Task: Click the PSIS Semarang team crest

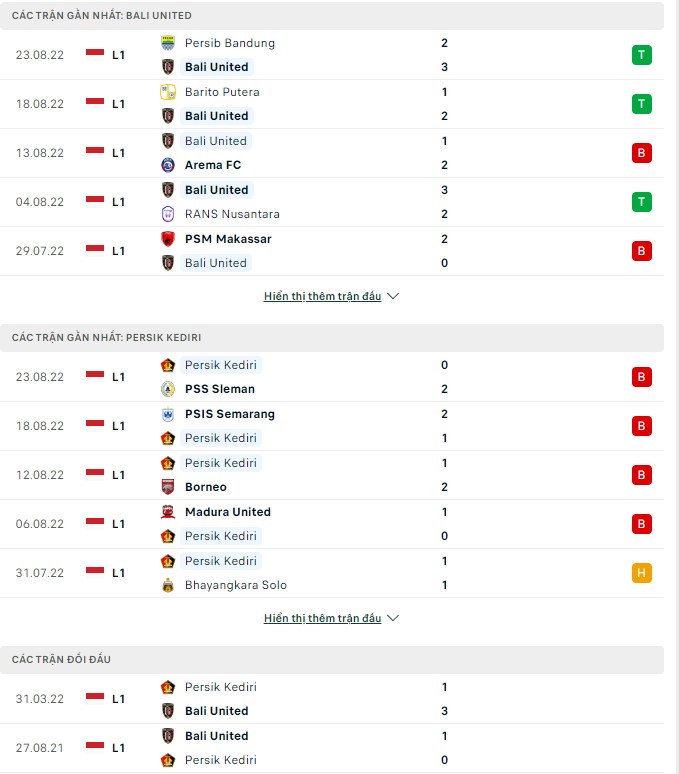Action: coord(168,414)
